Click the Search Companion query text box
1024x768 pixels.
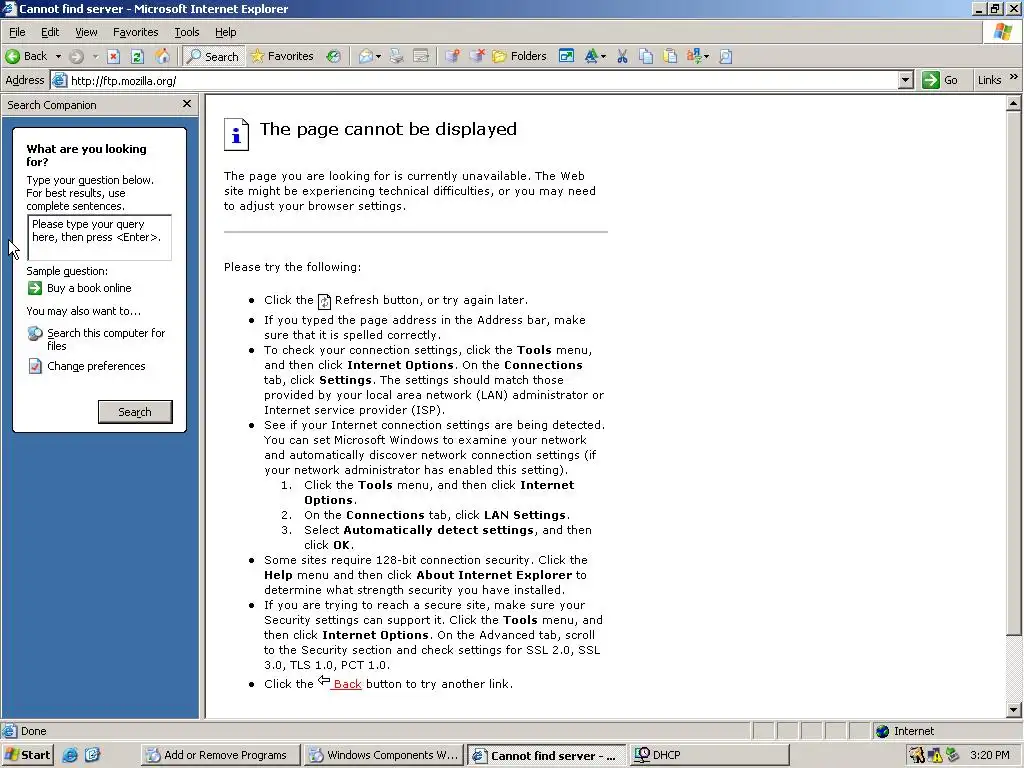click(x=99, y=238)
